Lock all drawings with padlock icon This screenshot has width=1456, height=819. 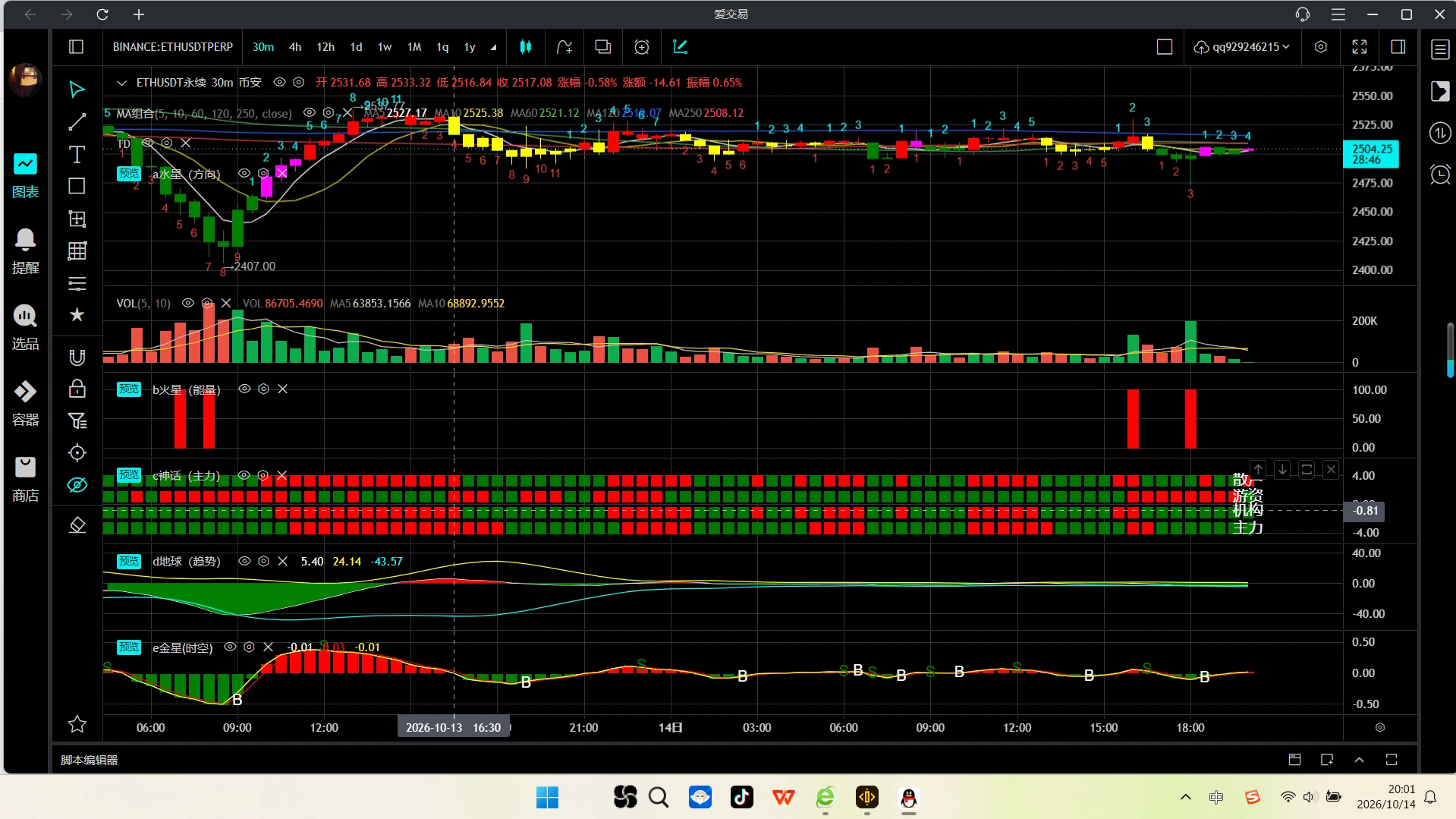tap(77, 389)
